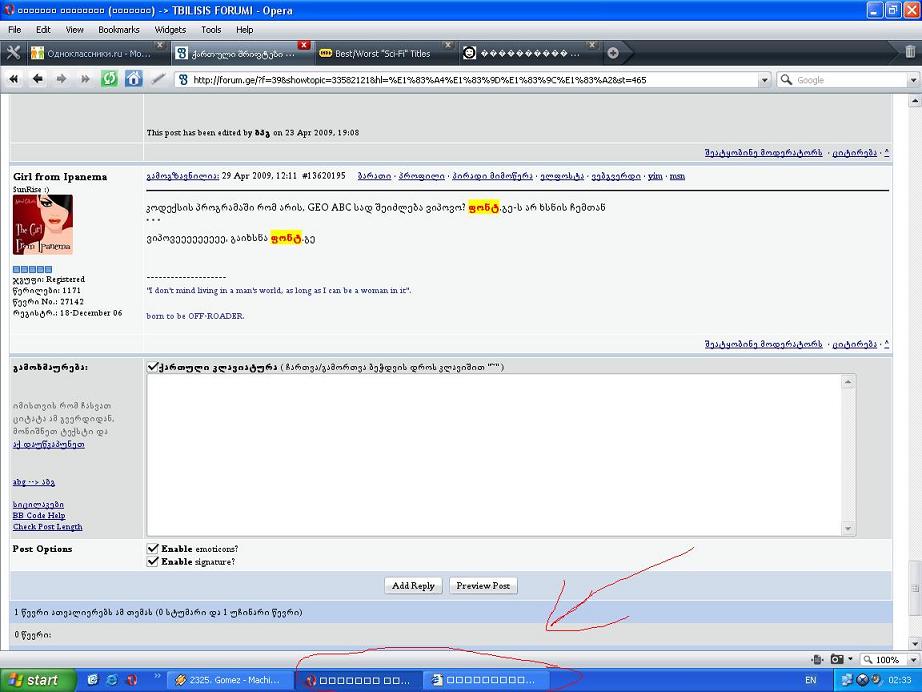Click Girl from Ipanema avatar image
Image resolution: width=922 pixels, height=692 pixels.
coord(43,225)
